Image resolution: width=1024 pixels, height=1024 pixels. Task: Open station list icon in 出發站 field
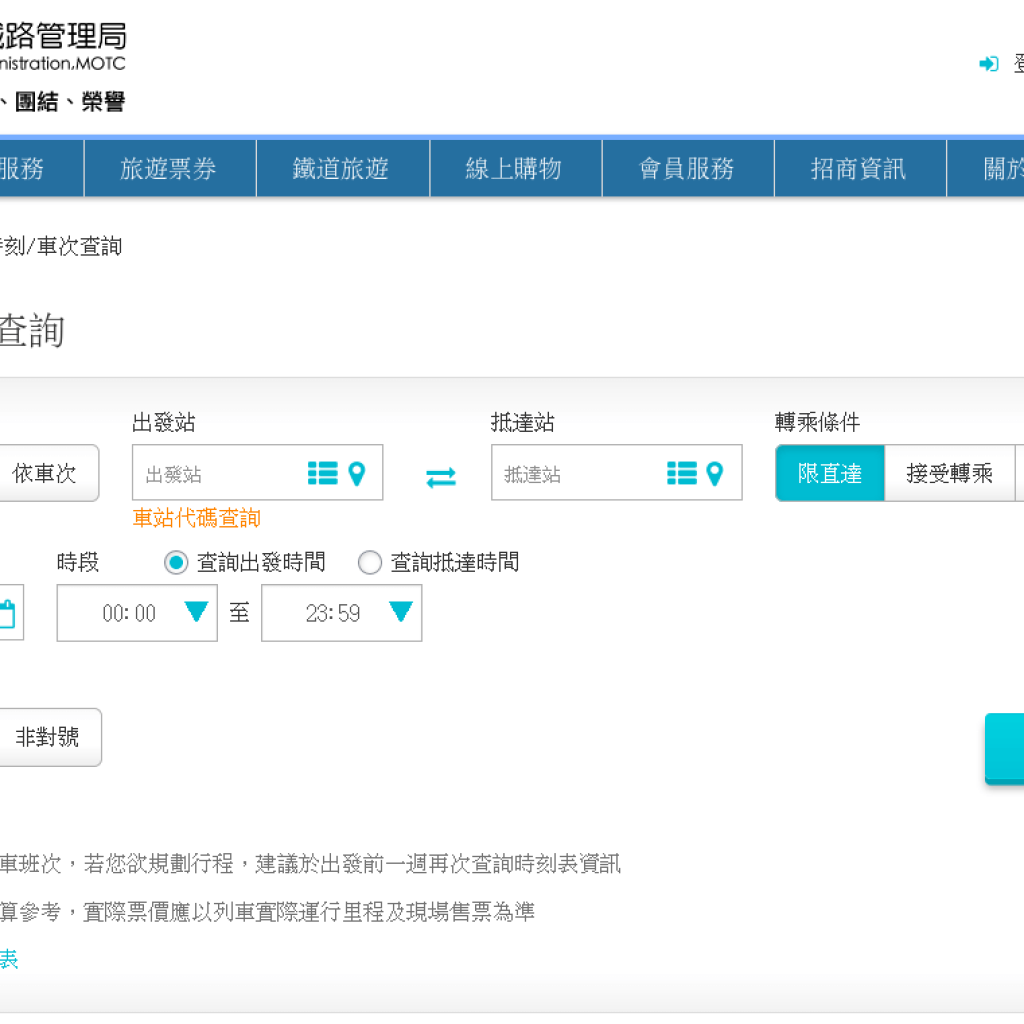[x=322, y=473]
